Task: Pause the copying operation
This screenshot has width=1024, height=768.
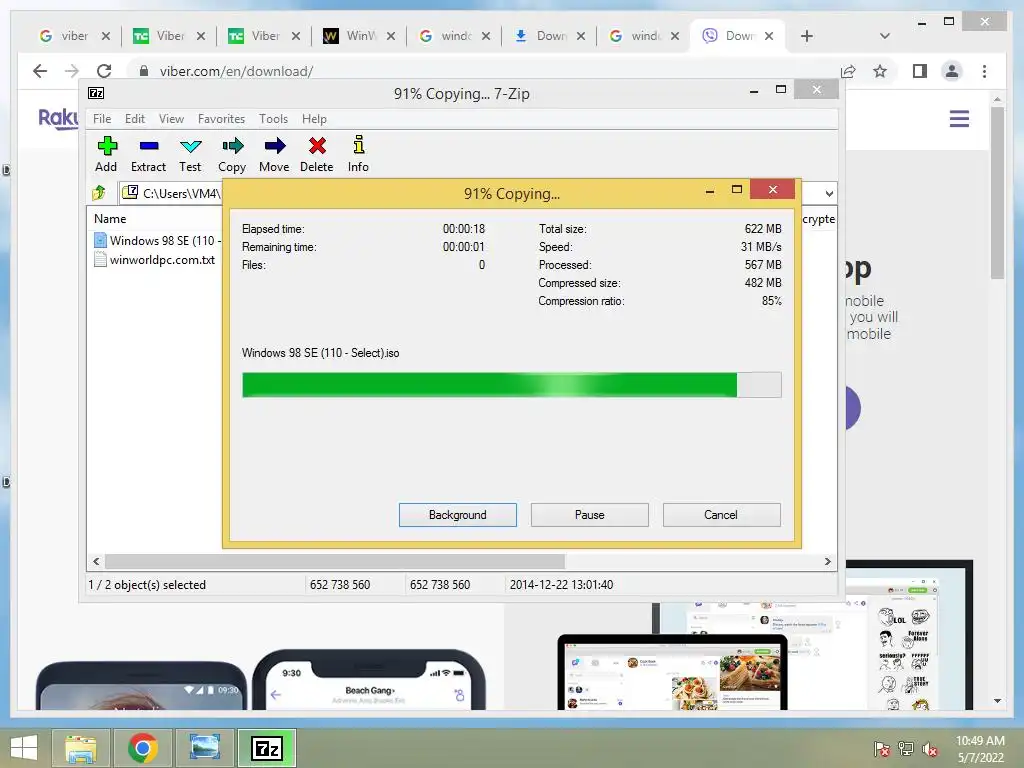Action: tap(590, 515)
